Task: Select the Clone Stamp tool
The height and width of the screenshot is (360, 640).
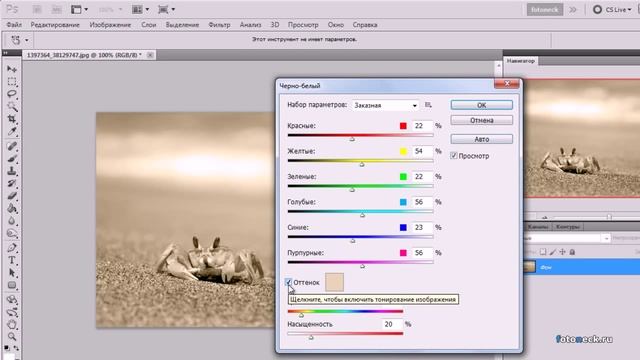Action: tap(12, 171)
